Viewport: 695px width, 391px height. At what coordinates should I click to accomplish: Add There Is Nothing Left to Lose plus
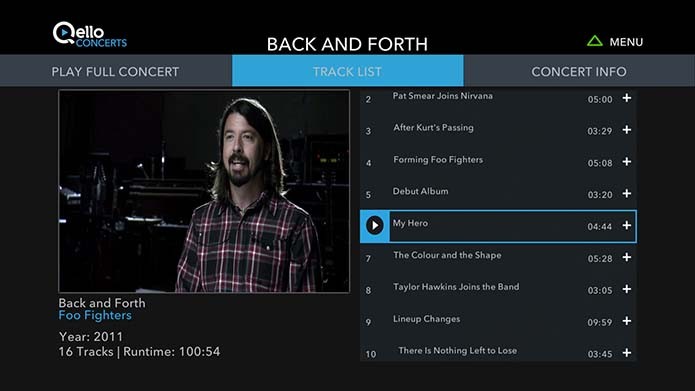click(627, 353)
